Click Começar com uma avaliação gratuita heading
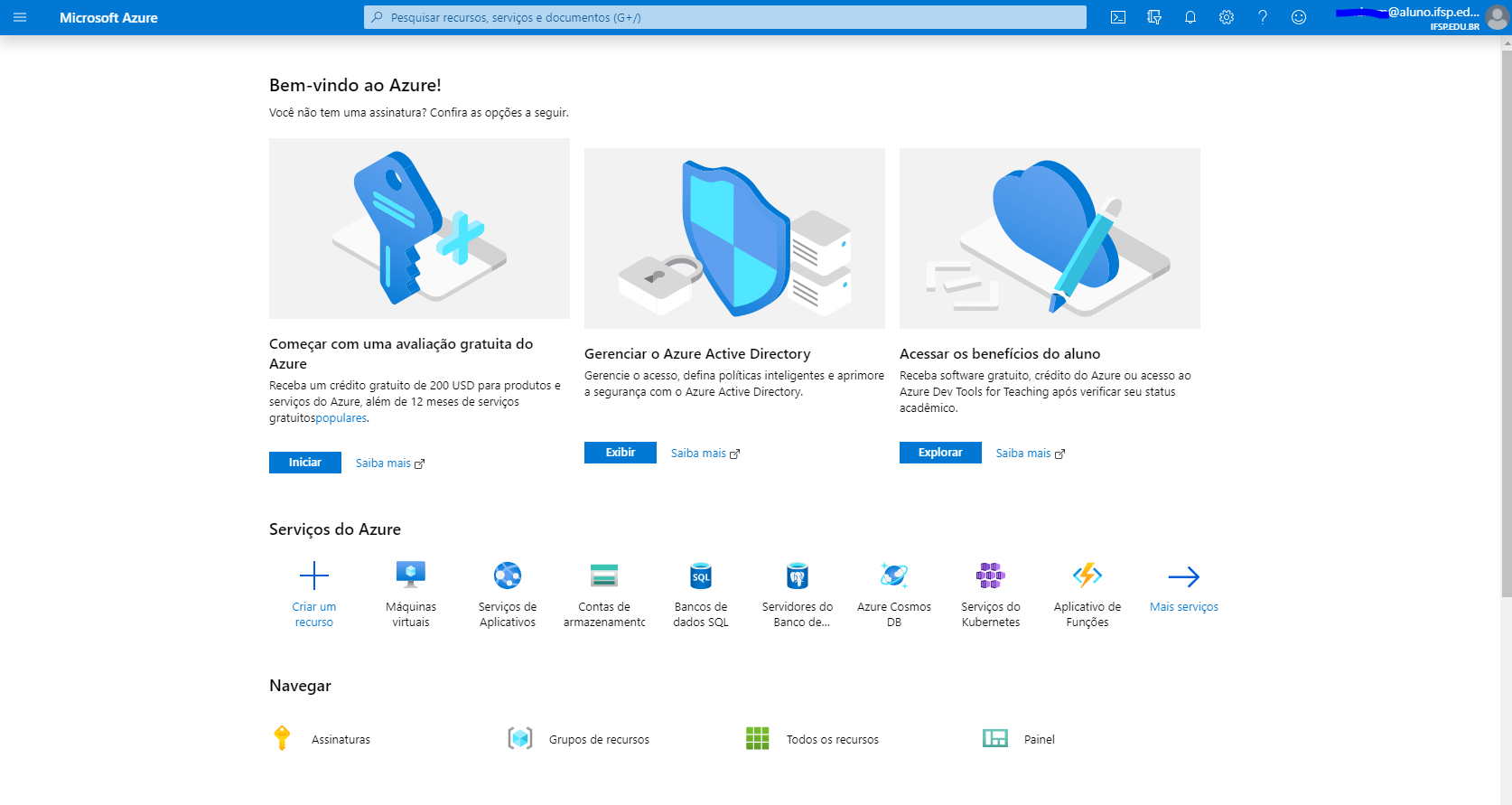The width and height of the screenshot is (1512, 805). point(401,353)
